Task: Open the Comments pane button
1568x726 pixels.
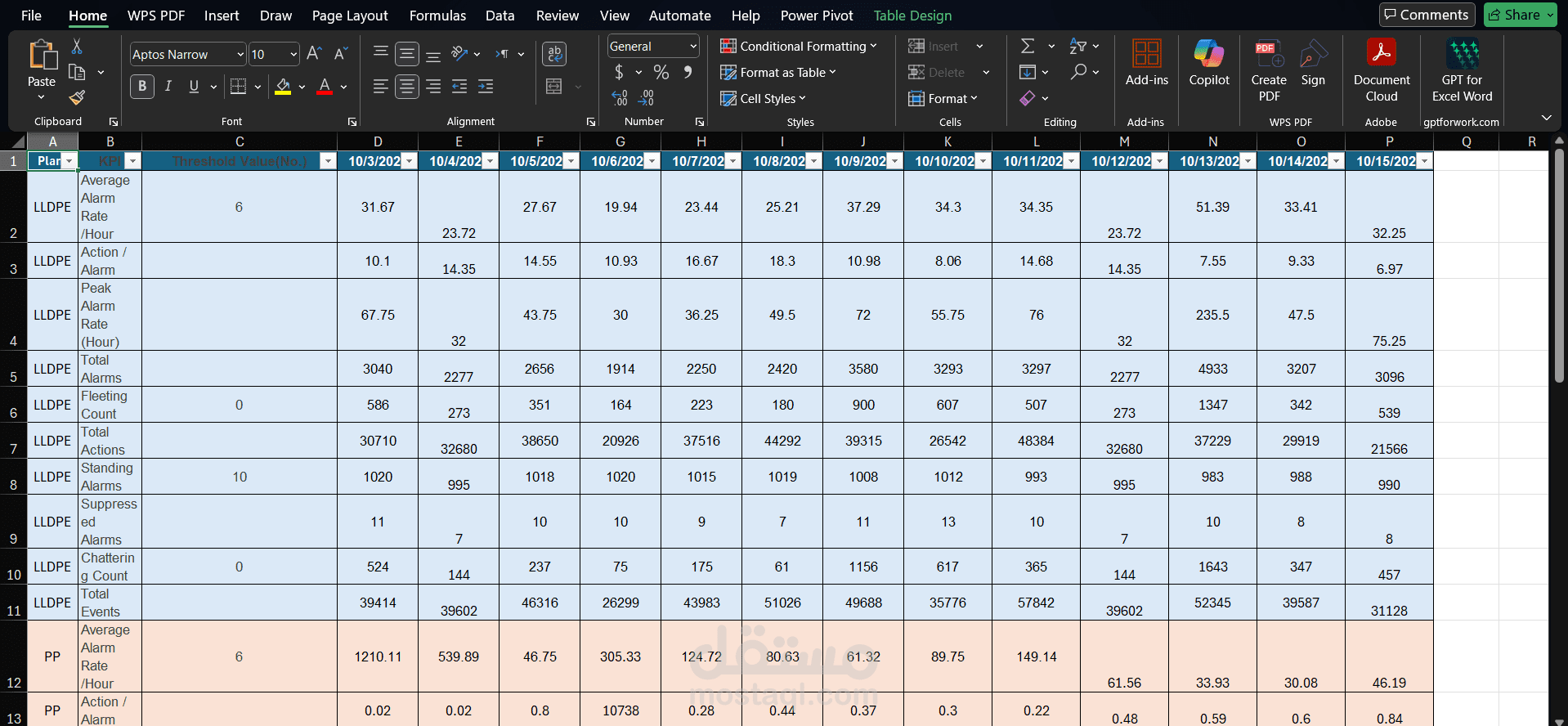Action: tap(1427, 15)
